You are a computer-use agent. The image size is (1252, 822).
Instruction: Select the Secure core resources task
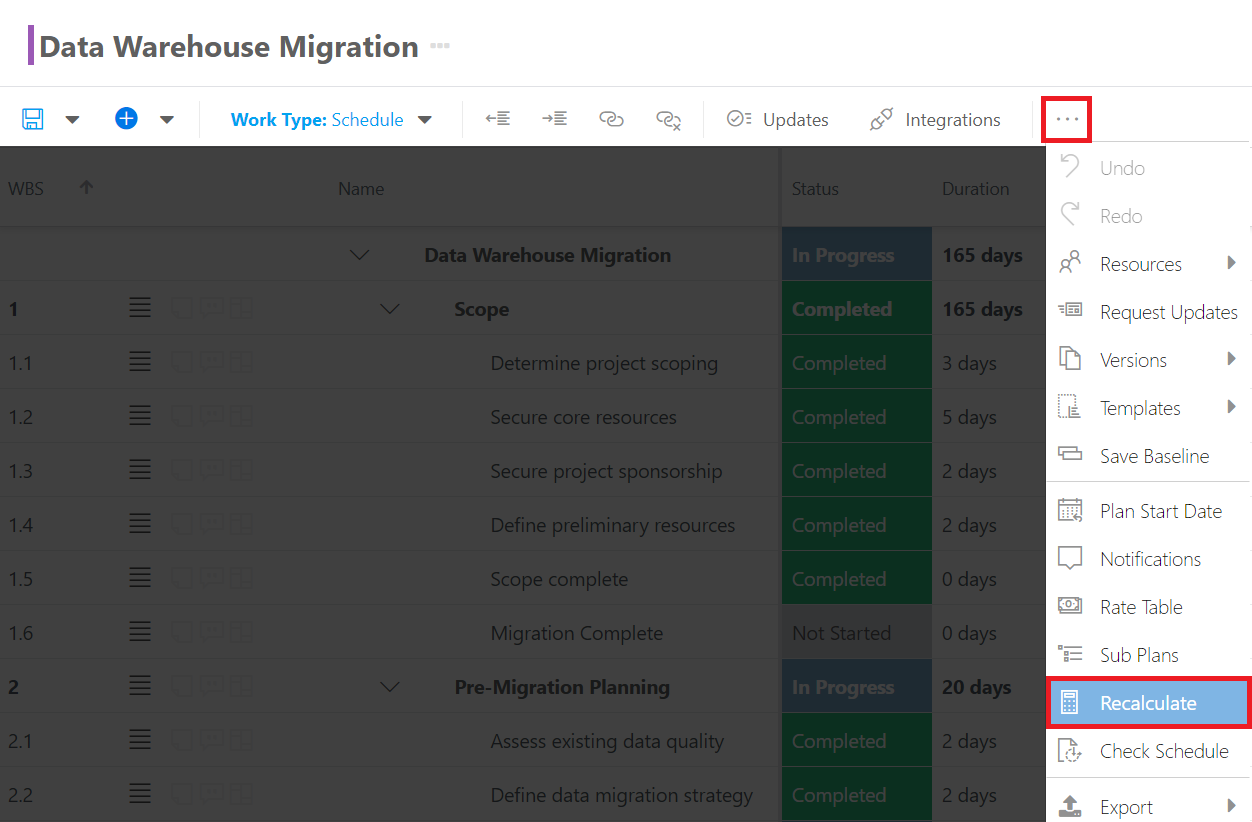pos(583,417)
